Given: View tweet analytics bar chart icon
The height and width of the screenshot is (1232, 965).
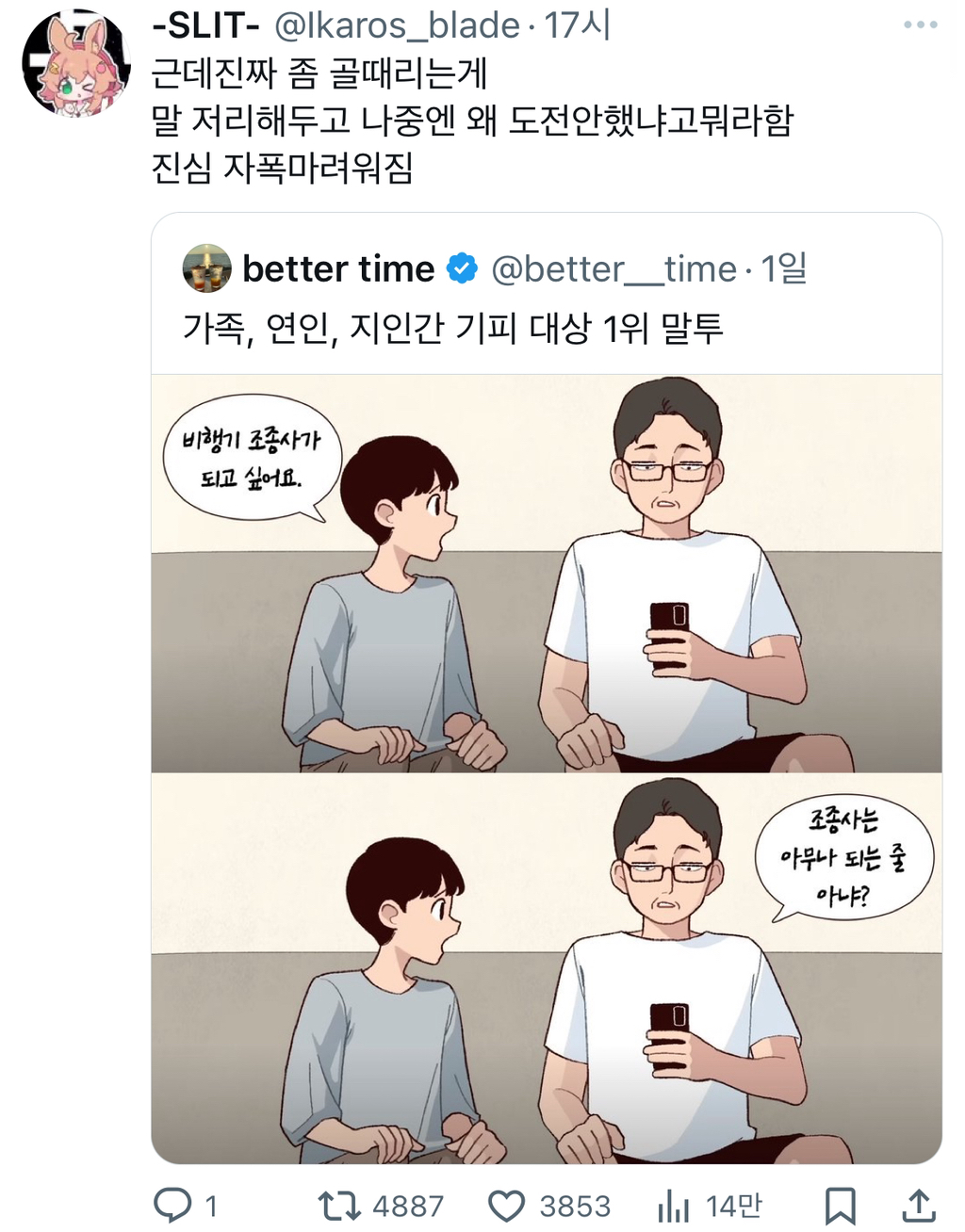Looking at the screenshot, I should tap(673, 1205).
